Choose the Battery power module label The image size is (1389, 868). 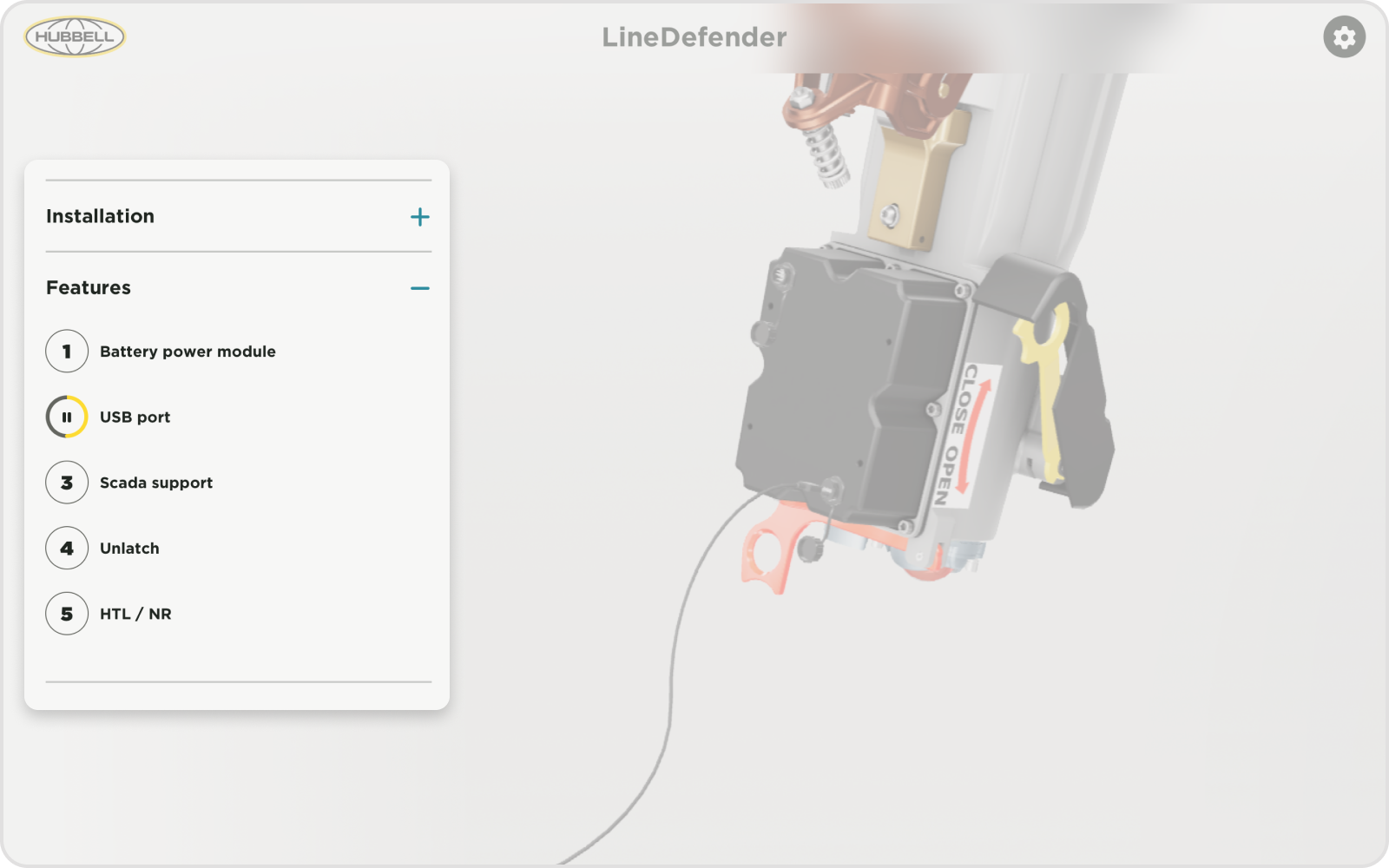click(x=188, y=352)
